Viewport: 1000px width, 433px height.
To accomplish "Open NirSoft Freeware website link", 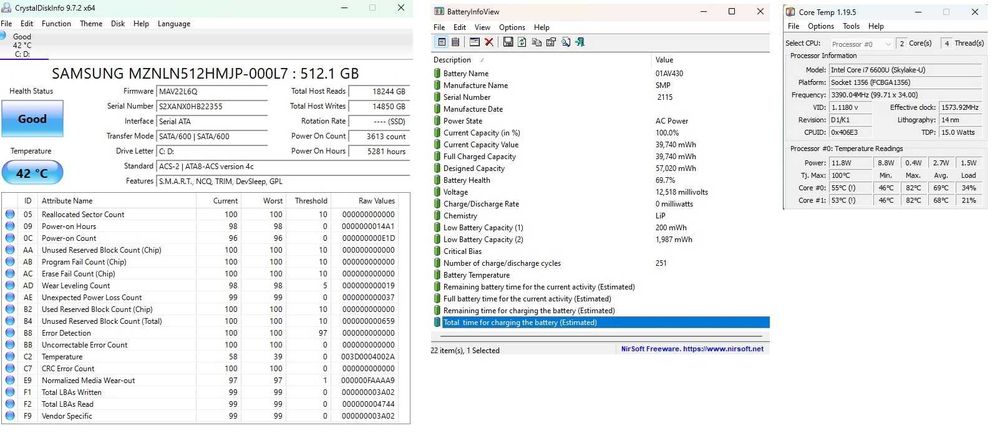I will click(x=692, y=349).
